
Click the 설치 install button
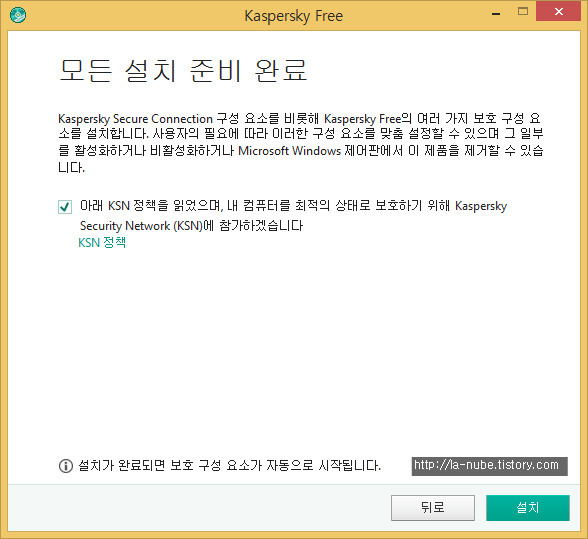point(528,507)
